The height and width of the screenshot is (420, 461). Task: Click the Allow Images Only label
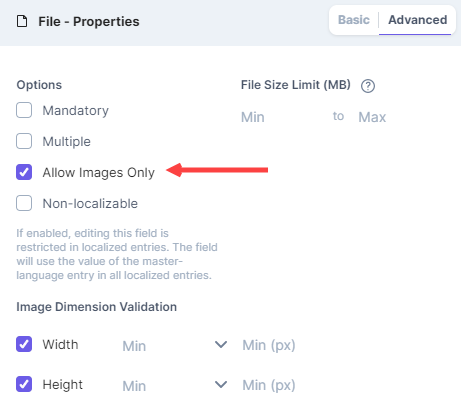[x=99, y=173]
